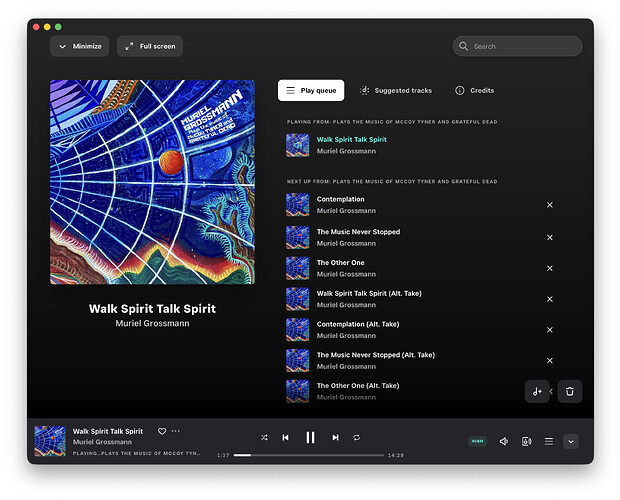Click the volume speaker icon
This screenshot has height=500, width=620.
(x=504, y=441)
